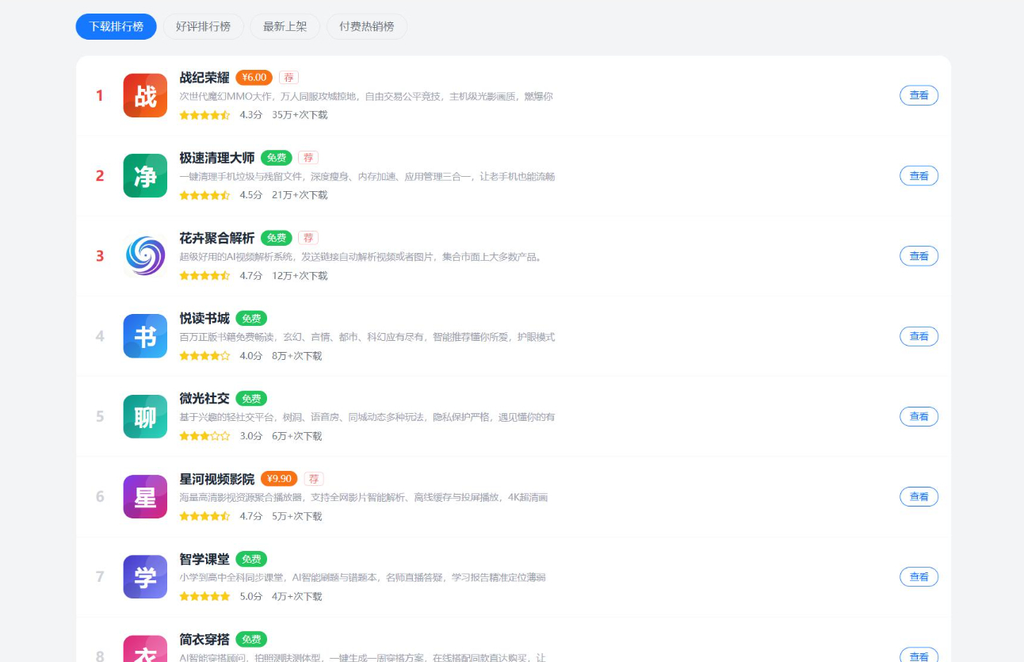1024x662 pixels.
Task: Click 免费 badge next to 极速清理大师
Action: pos(276,158)
